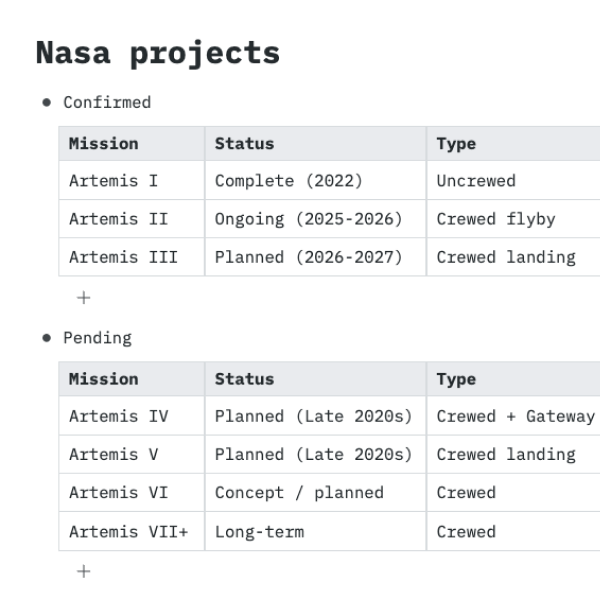Click the 'Long-term' status cell
Screen dimensions: 600x600
(316, 532)
